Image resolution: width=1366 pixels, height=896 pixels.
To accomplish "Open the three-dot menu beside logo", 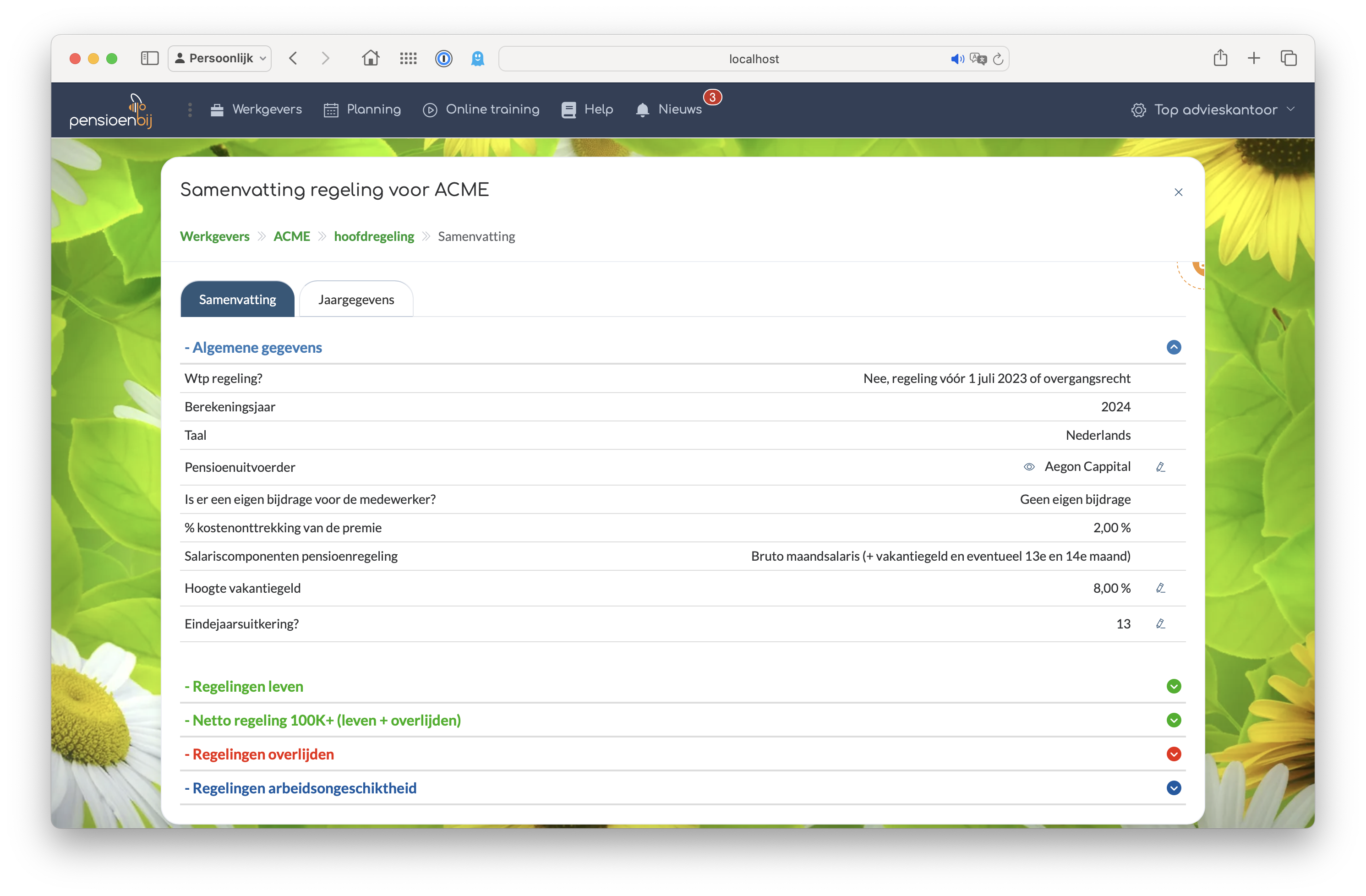I will pyautogui.click(x=190, y=109).
